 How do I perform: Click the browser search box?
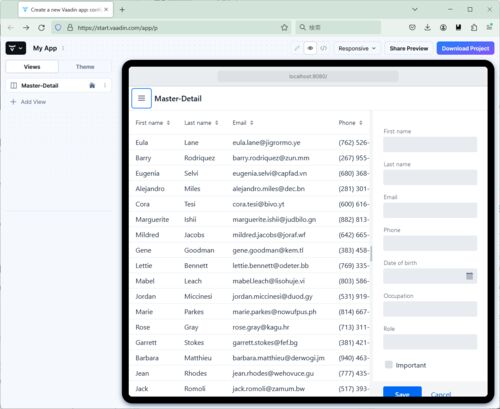pyautogui.click(x=338, y=28)
